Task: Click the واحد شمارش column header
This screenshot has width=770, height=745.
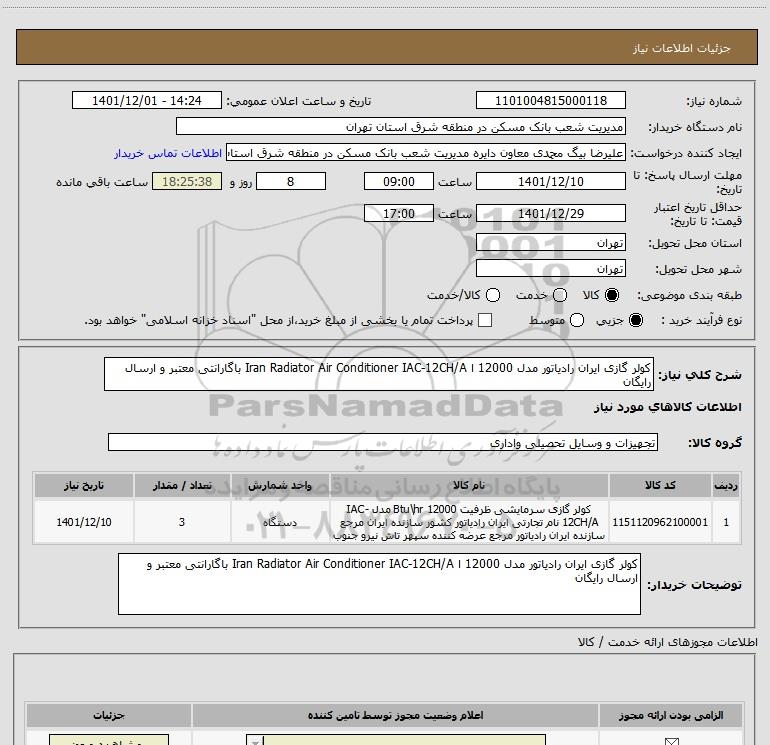Action: 280,486
